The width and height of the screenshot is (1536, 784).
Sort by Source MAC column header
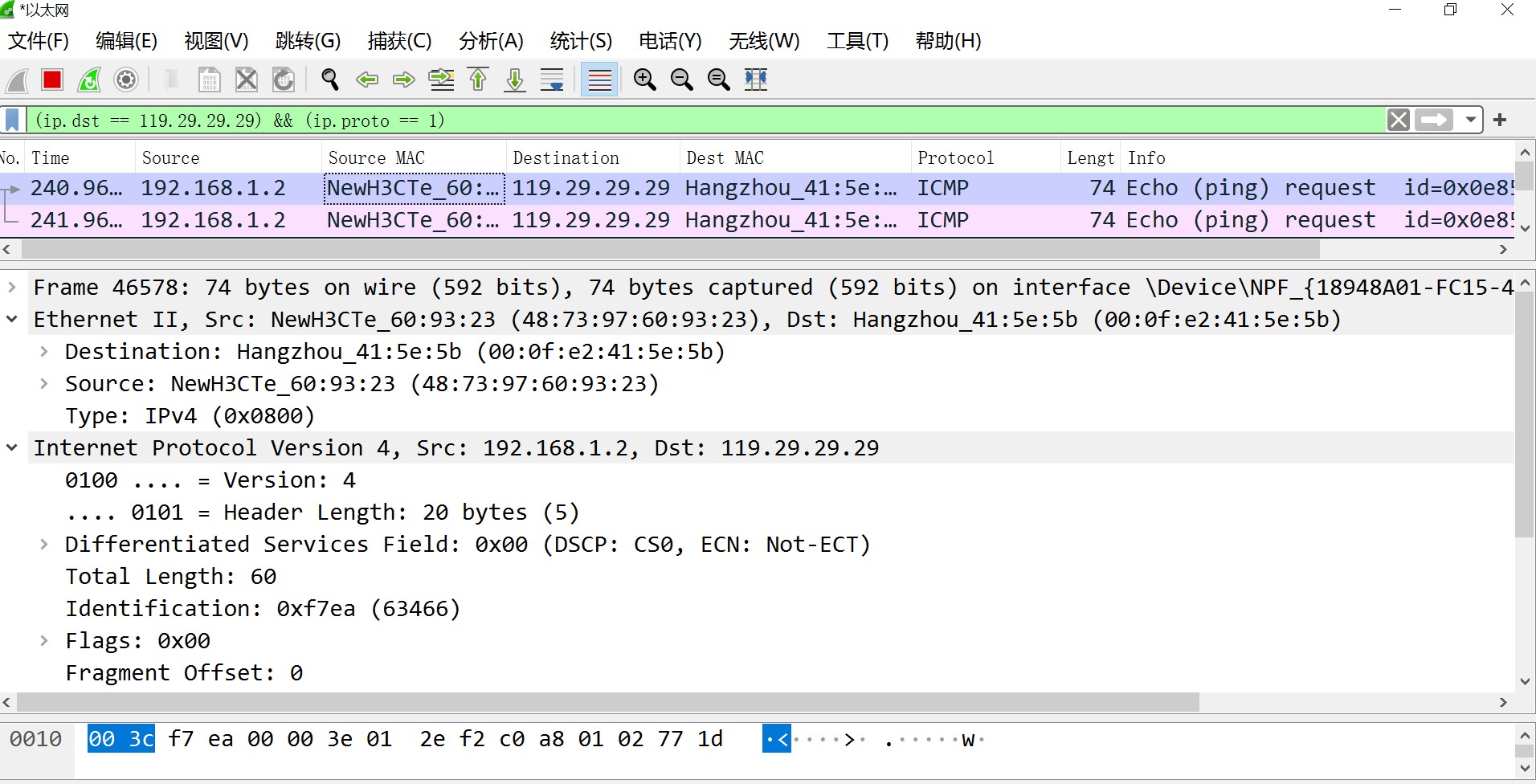415,158
